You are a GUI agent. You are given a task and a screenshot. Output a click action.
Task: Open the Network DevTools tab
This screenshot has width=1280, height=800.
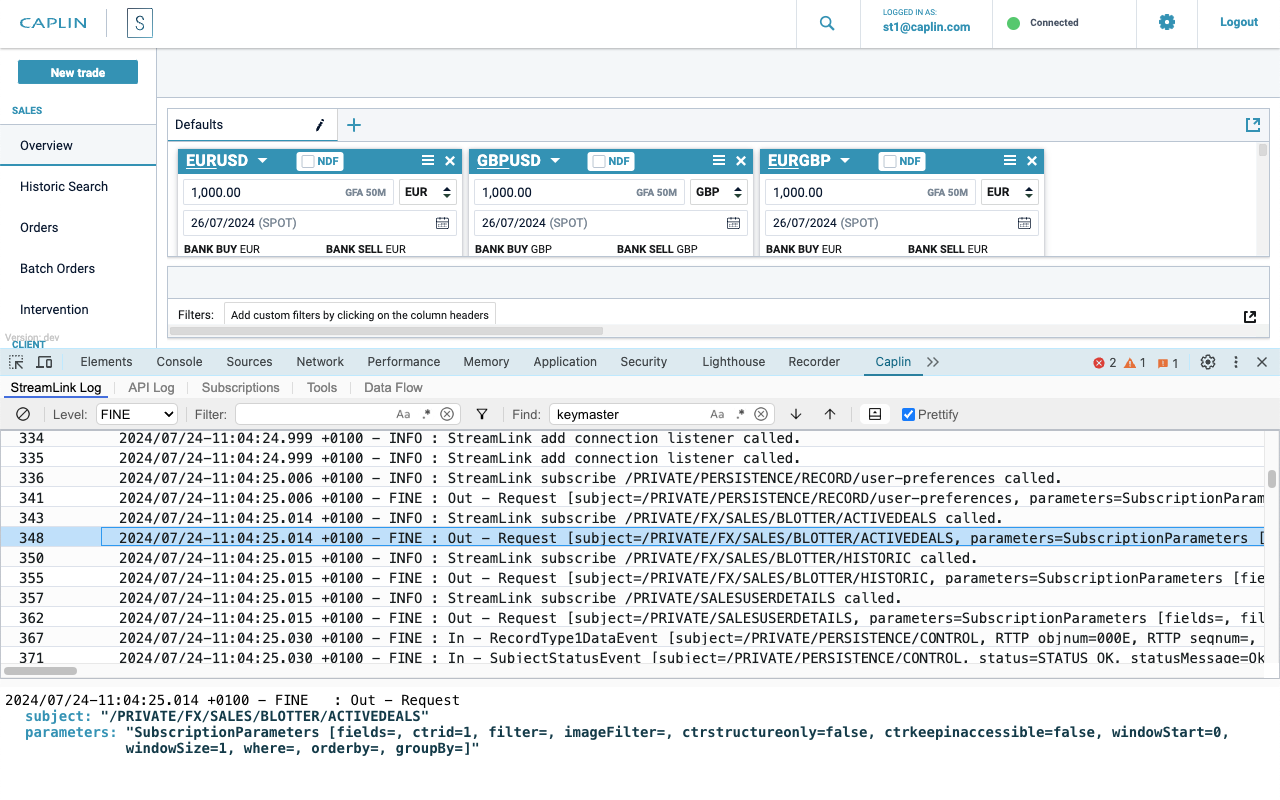point(320,362)
